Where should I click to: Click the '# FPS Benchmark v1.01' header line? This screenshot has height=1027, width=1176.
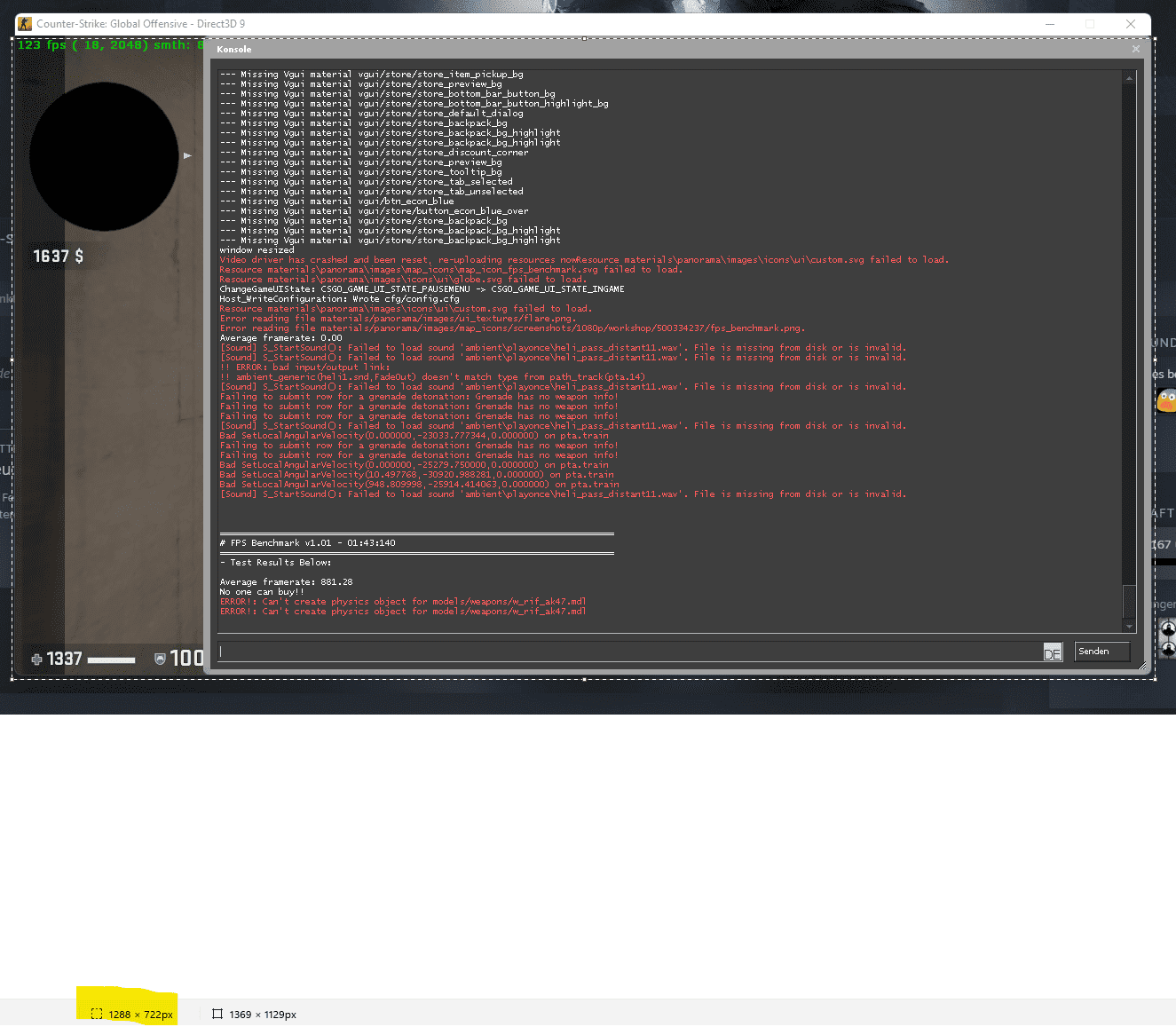tap(308, 543)
